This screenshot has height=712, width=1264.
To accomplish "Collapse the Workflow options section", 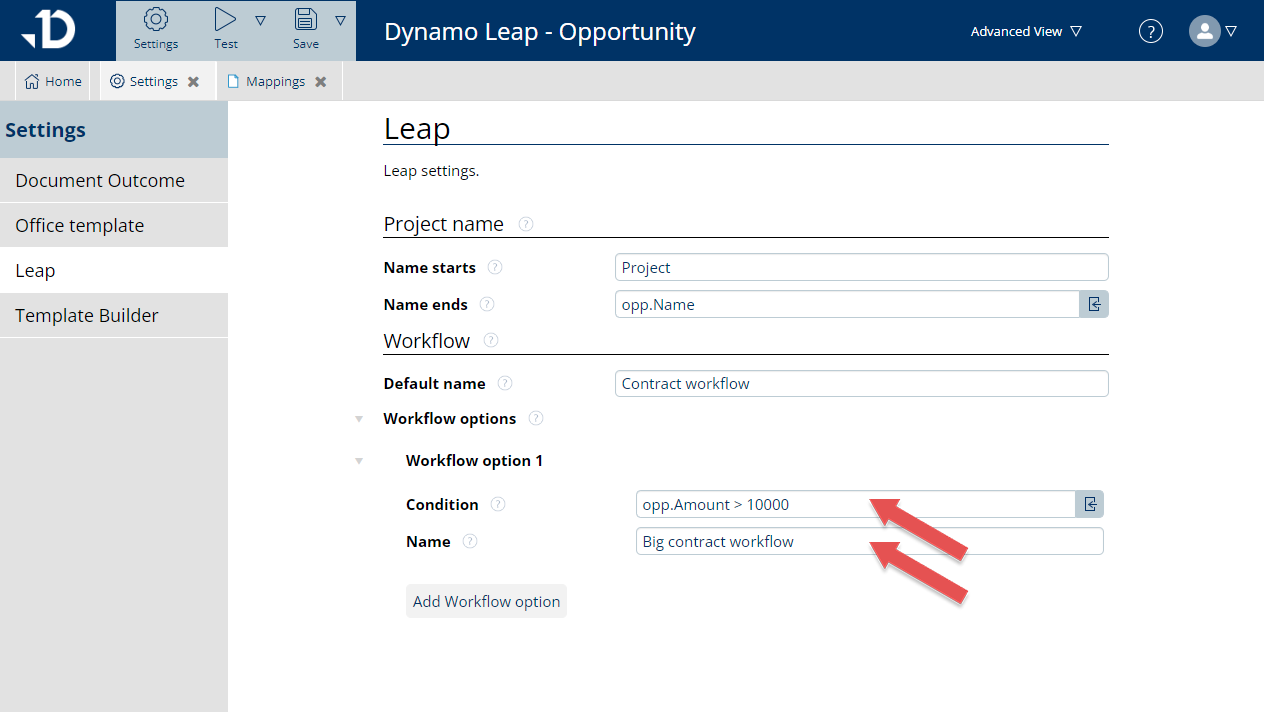I will click(359, 419).
